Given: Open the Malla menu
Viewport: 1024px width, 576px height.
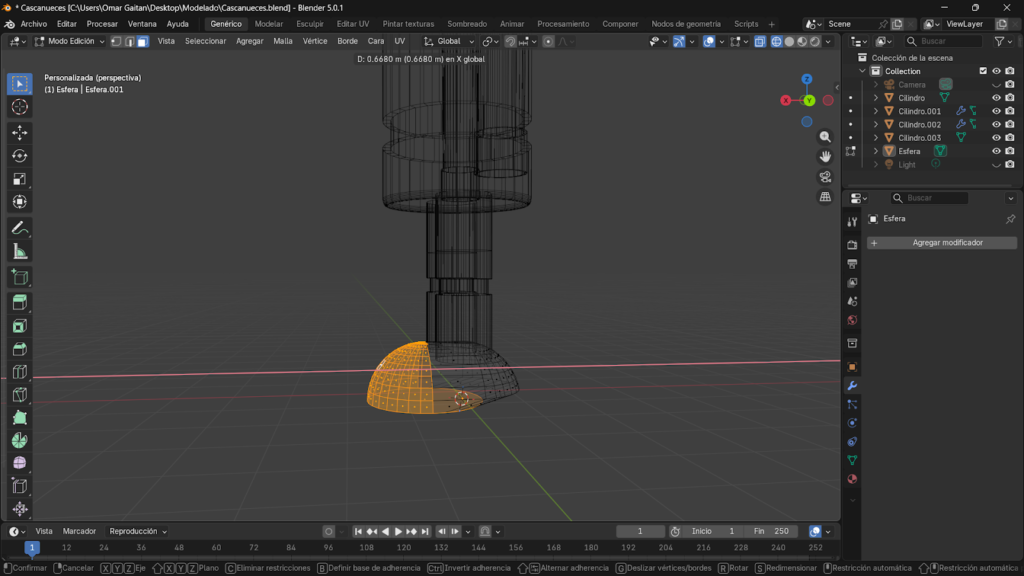Looking at the screenshot, I should click(283, 41).
